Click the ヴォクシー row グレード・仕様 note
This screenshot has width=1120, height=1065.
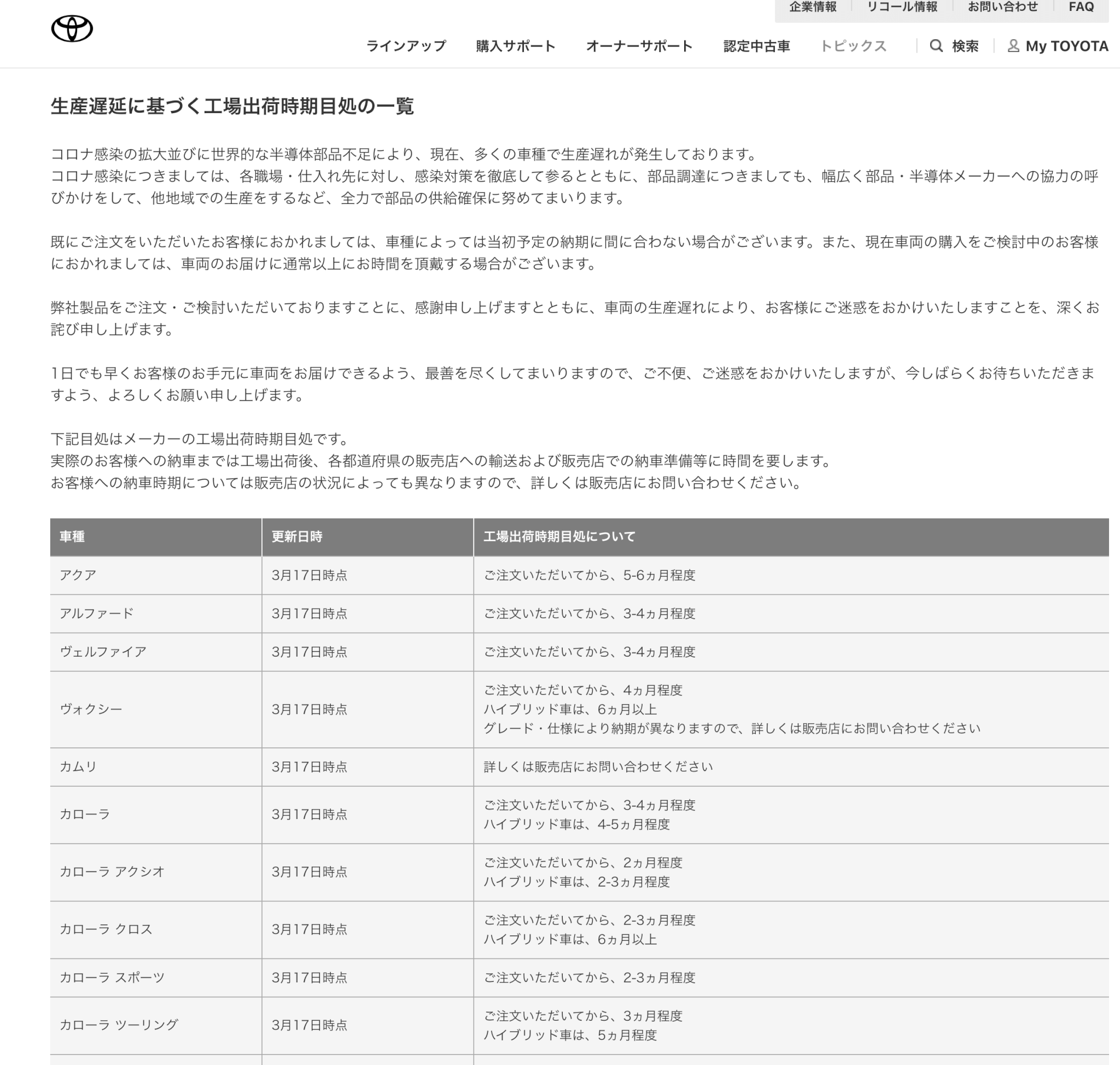(732, 728)
